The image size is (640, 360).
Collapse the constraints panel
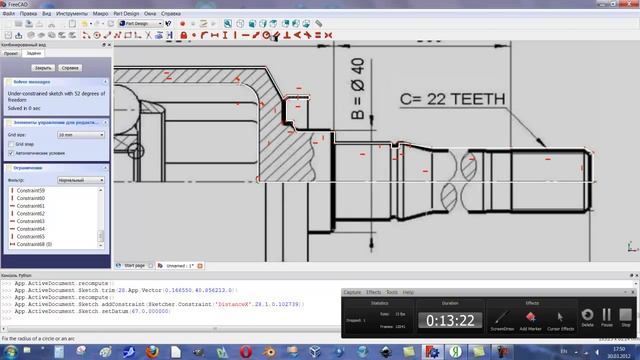[x=105, y=168]
